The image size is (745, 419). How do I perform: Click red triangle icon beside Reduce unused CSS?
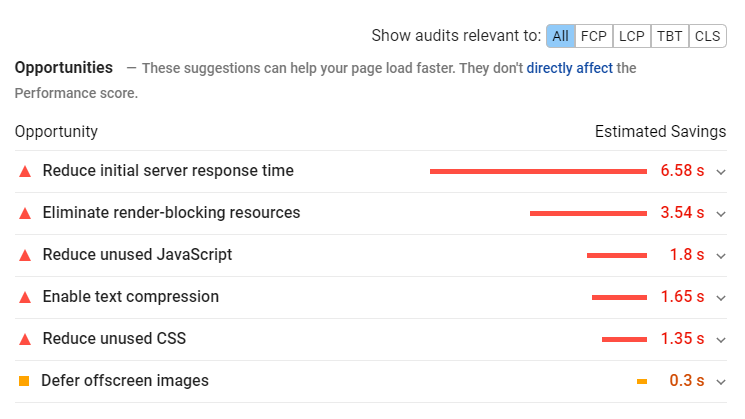[x=25, y=339]
